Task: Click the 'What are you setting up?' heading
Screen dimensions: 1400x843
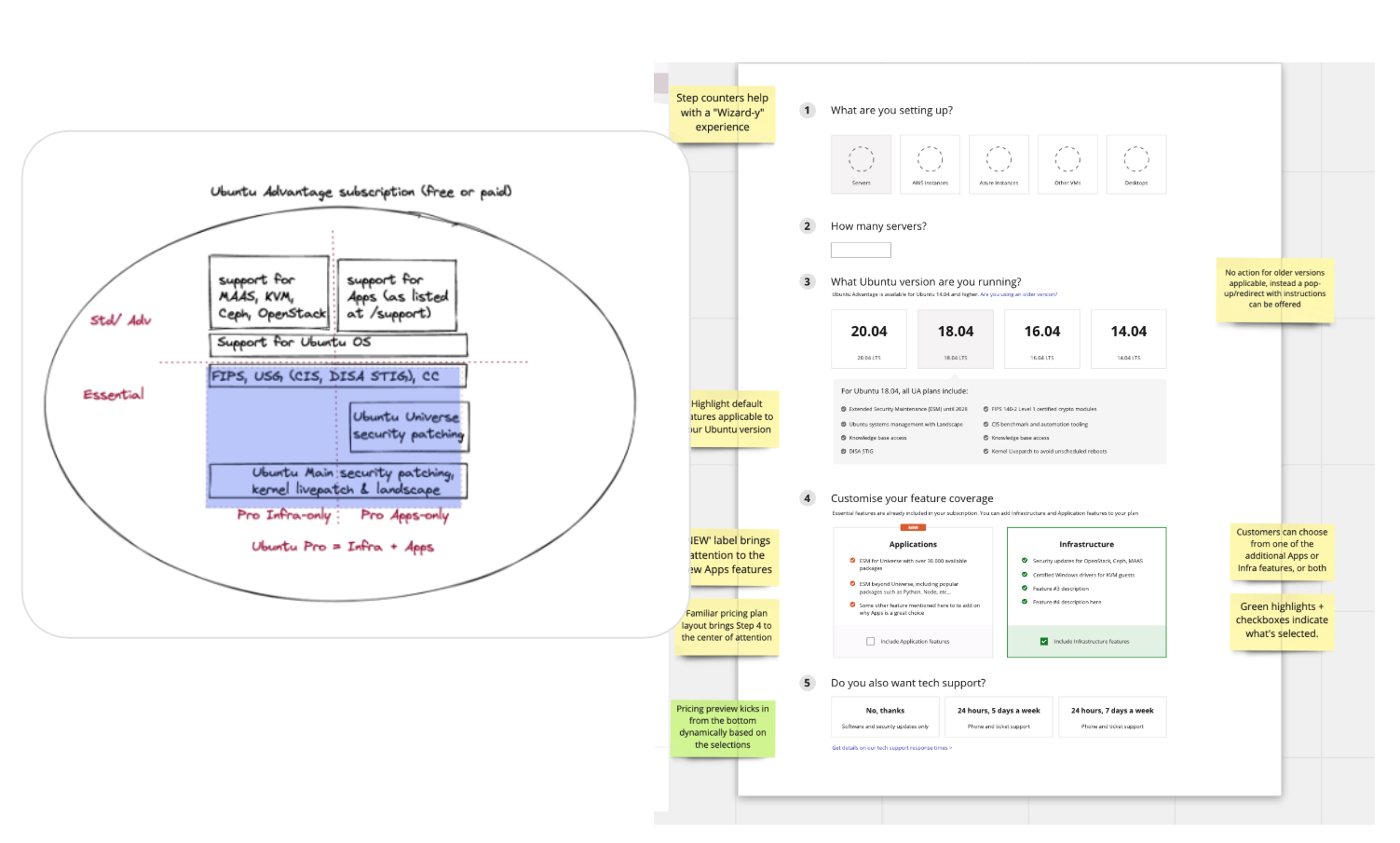Action: click(891, 110)
